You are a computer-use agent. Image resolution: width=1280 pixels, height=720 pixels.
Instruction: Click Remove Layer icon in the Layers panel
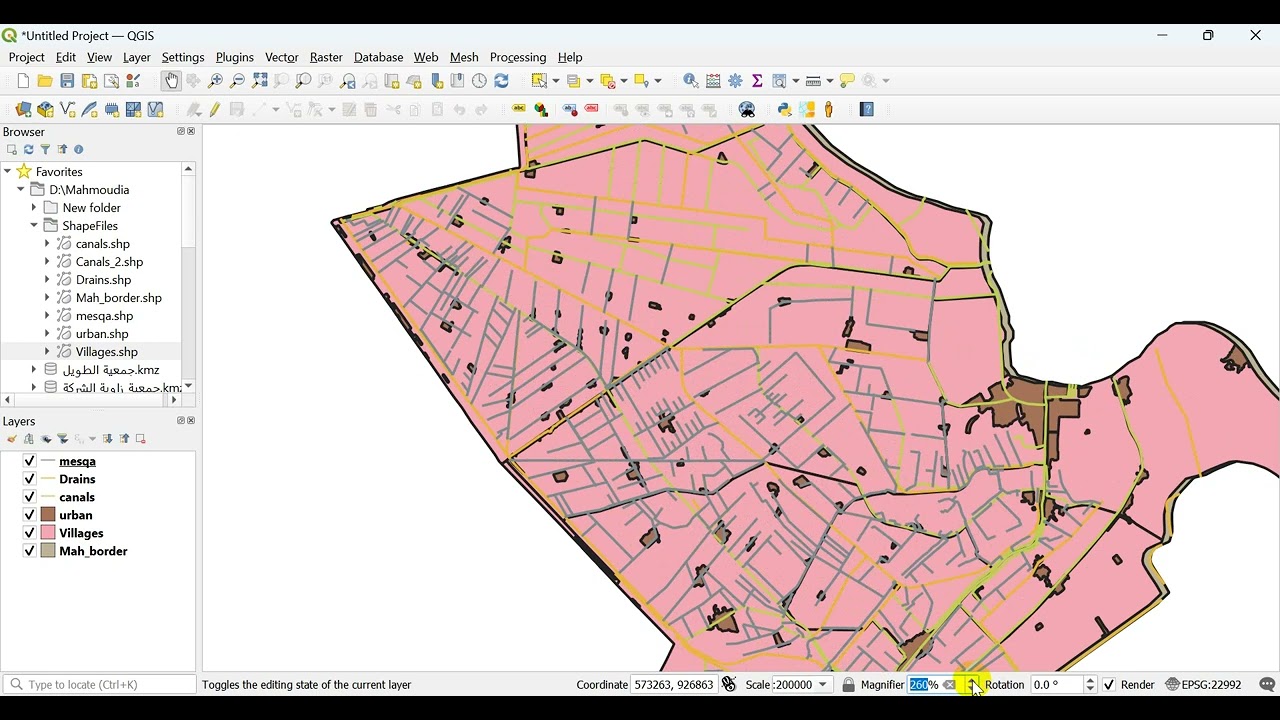[141, 439]
